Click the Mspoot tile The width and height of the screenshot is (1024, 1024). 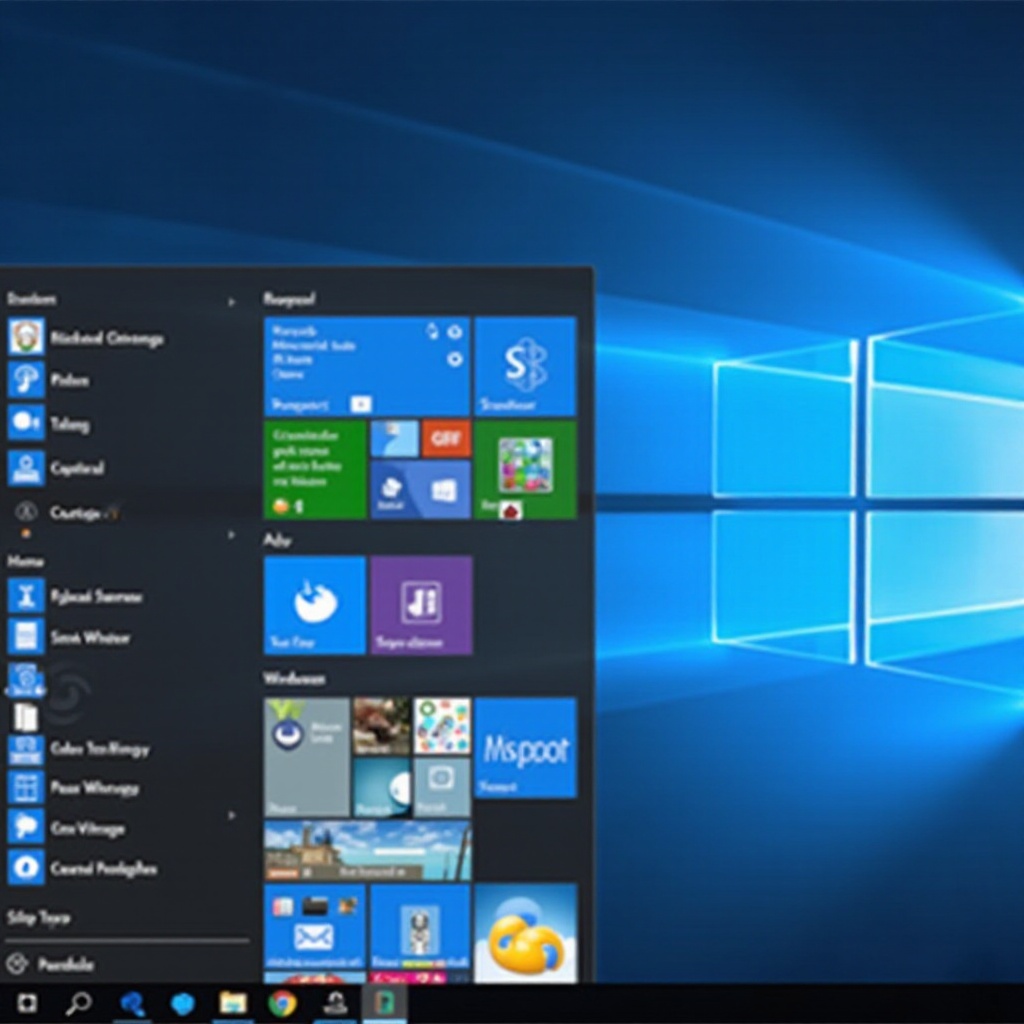[525, 747]
